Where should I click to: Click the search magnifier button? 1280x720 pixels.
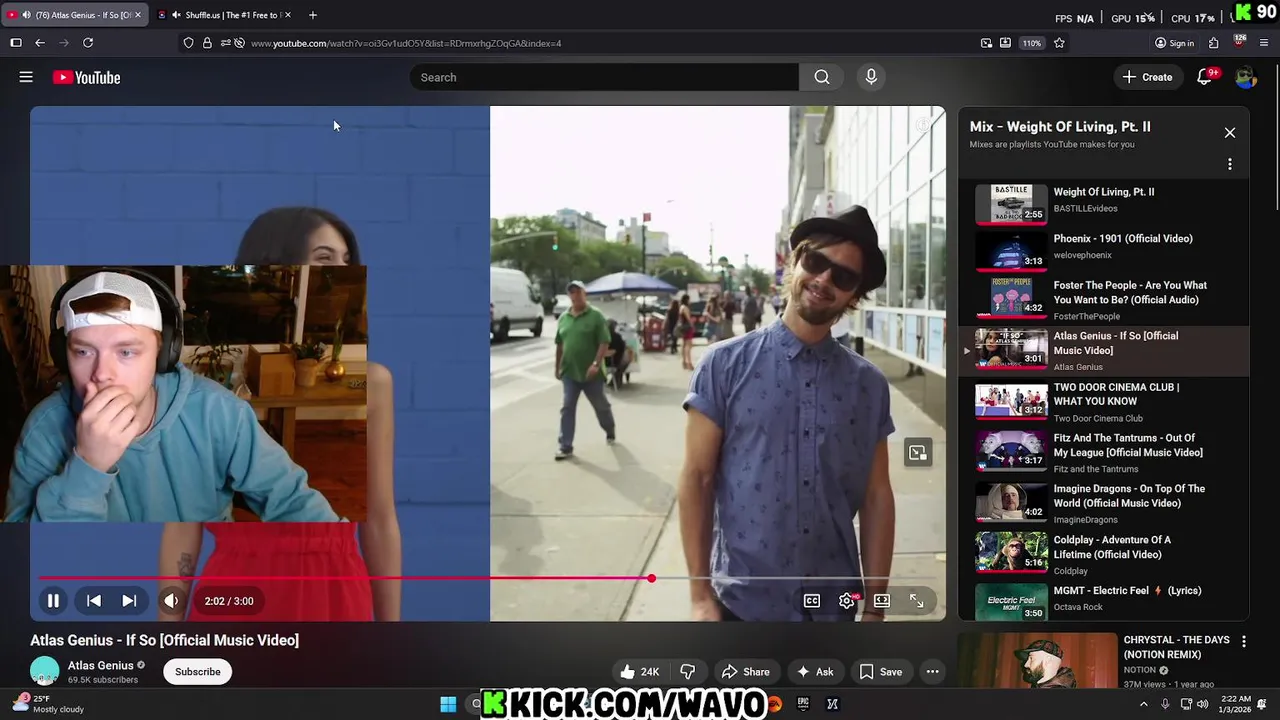click(822, 77)
